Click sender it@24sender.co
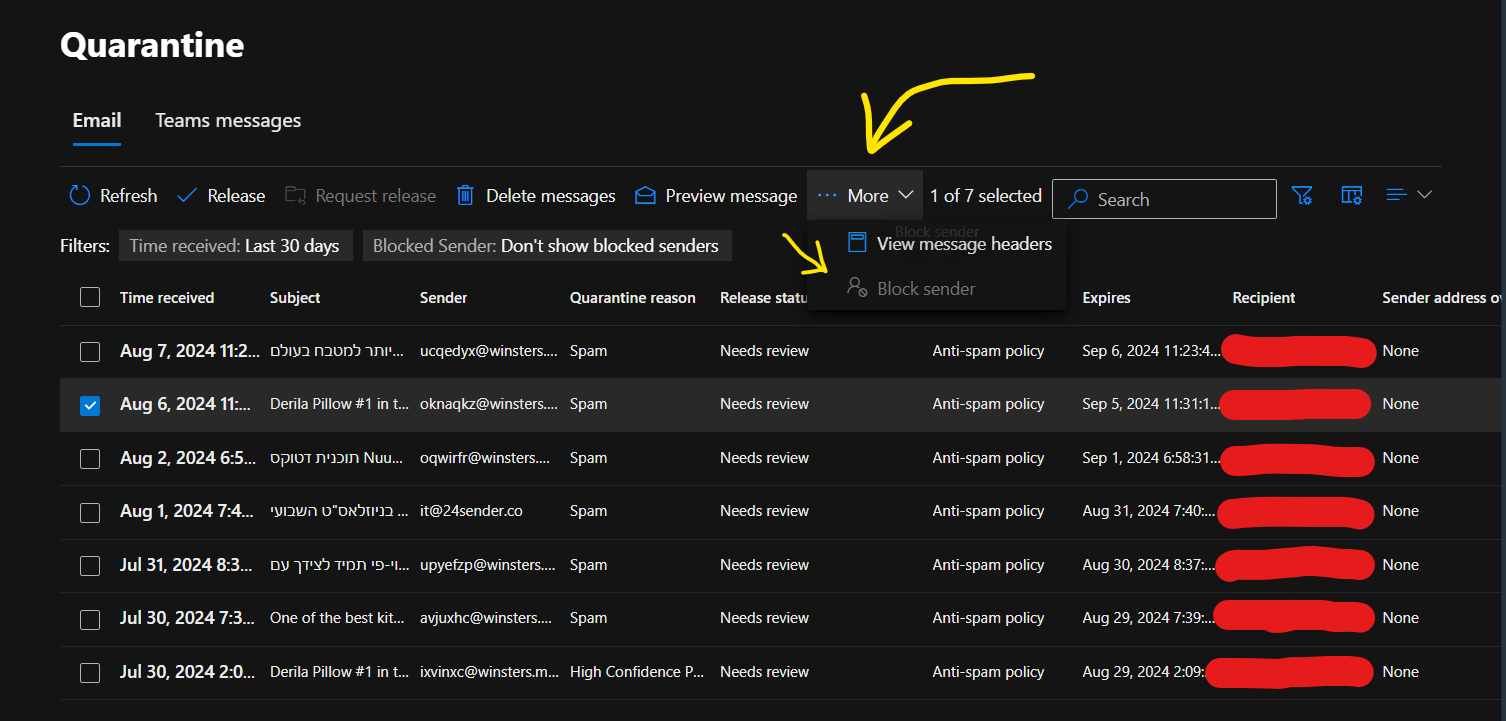The height and width of the screenshot is (721, 1506). coord(471,511)
